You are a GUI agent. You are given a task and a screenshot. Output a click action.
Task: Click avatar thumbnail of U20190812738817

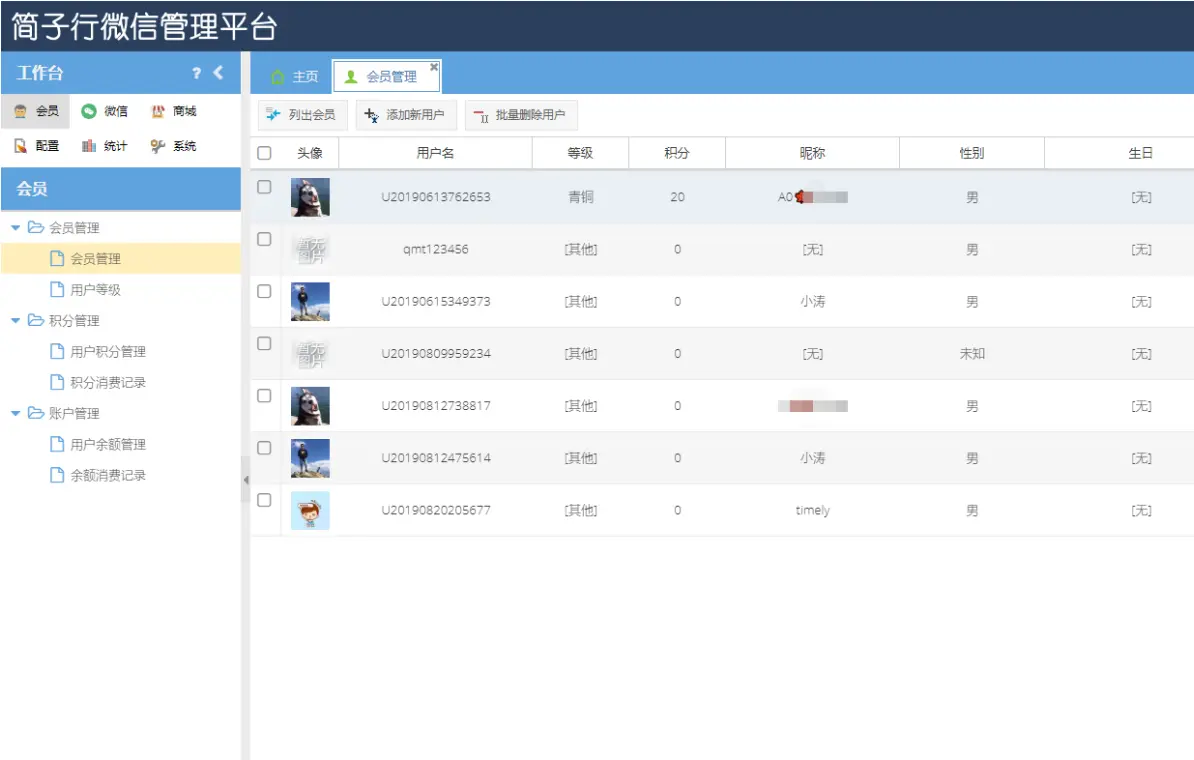coord(310,406)
